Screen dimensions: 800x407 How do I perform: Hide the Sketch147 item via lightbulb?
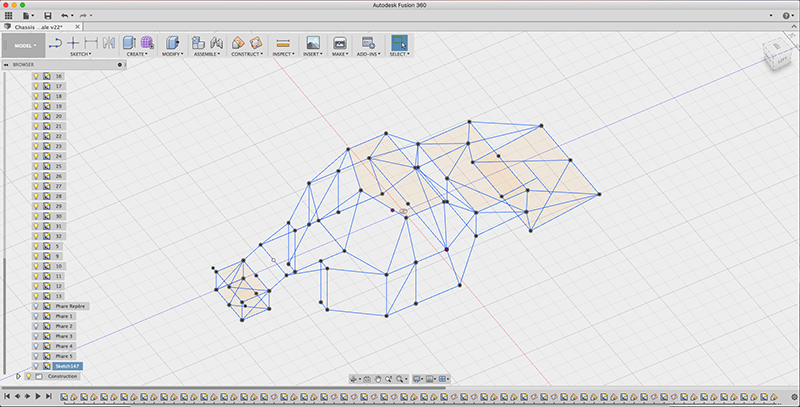(x=36, y=366)
